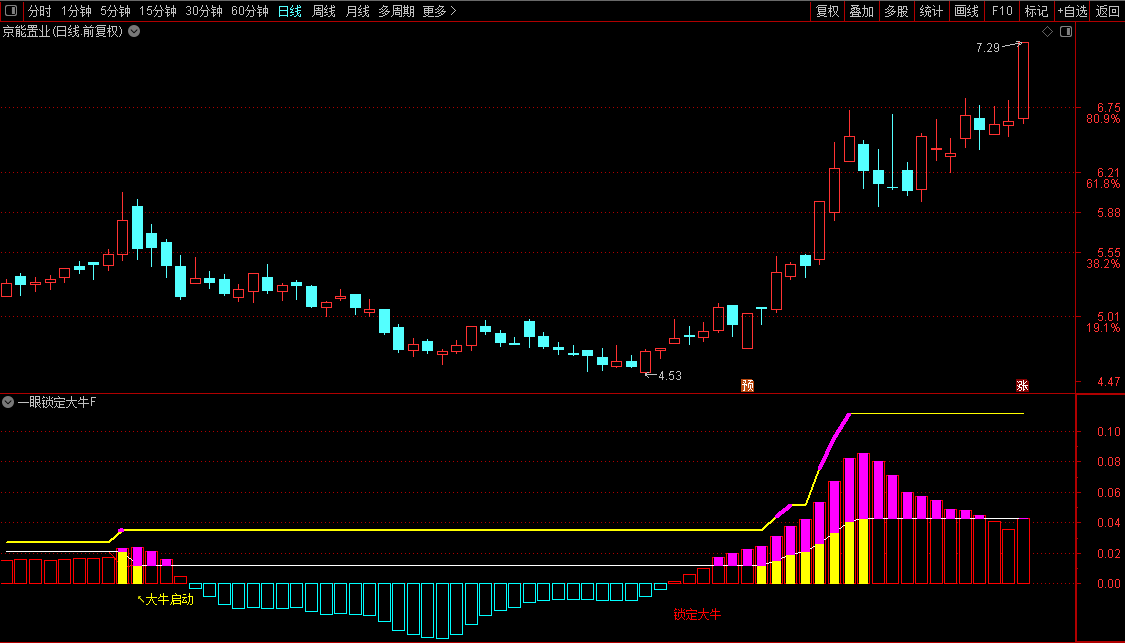
Task: Click the 4.53 low price label
Action: click(x=669, y=375)
